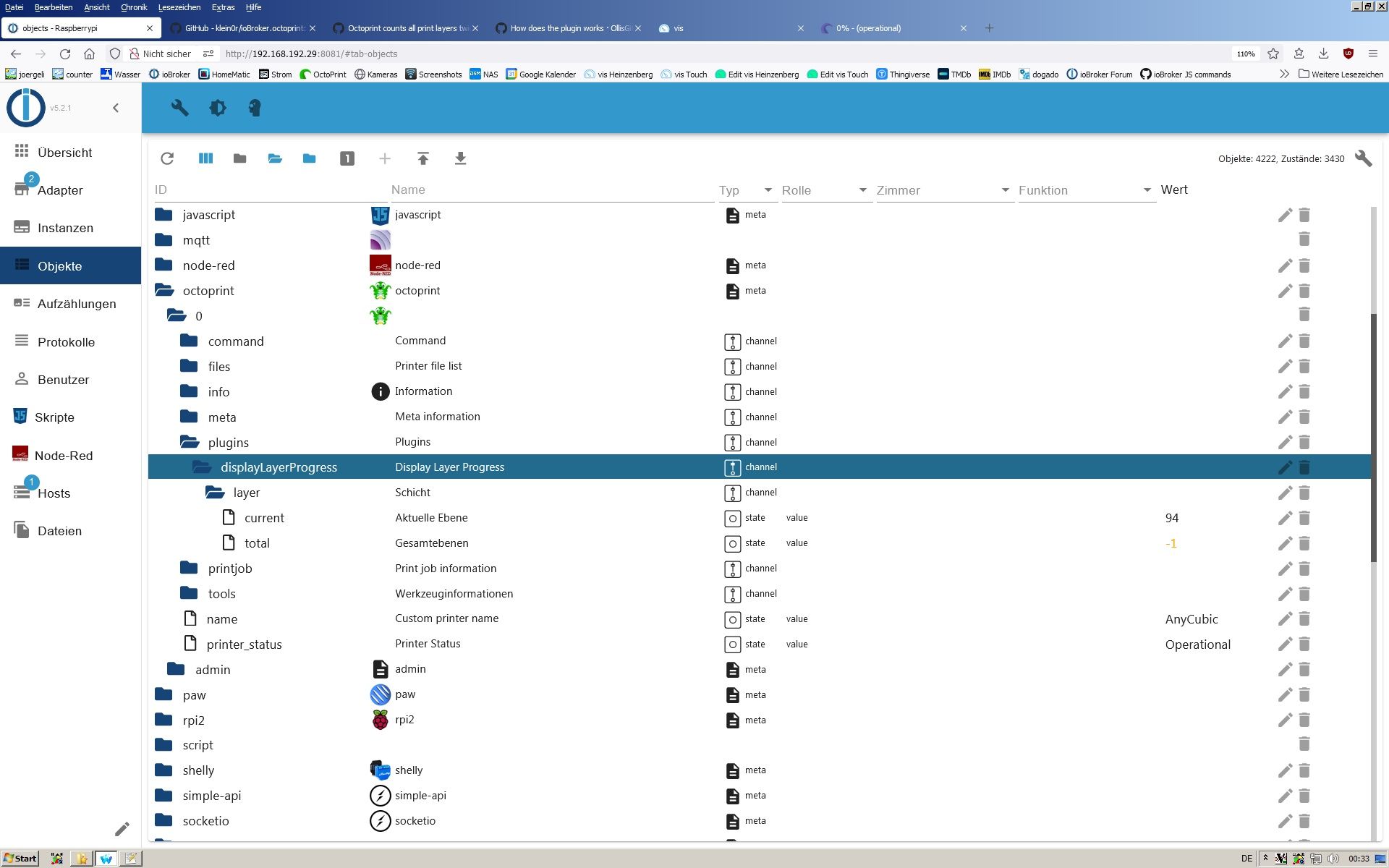Expand the tools folder

point(189,593)
